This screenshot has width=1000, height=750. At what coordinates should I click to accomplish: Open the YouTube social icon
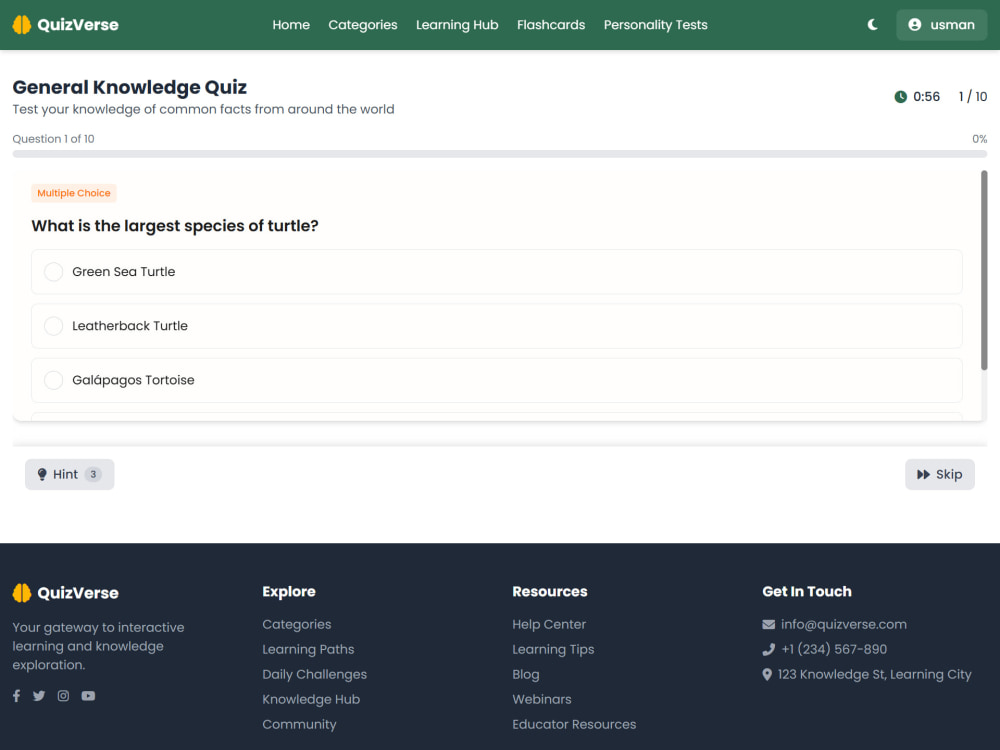tap(88, 696)
